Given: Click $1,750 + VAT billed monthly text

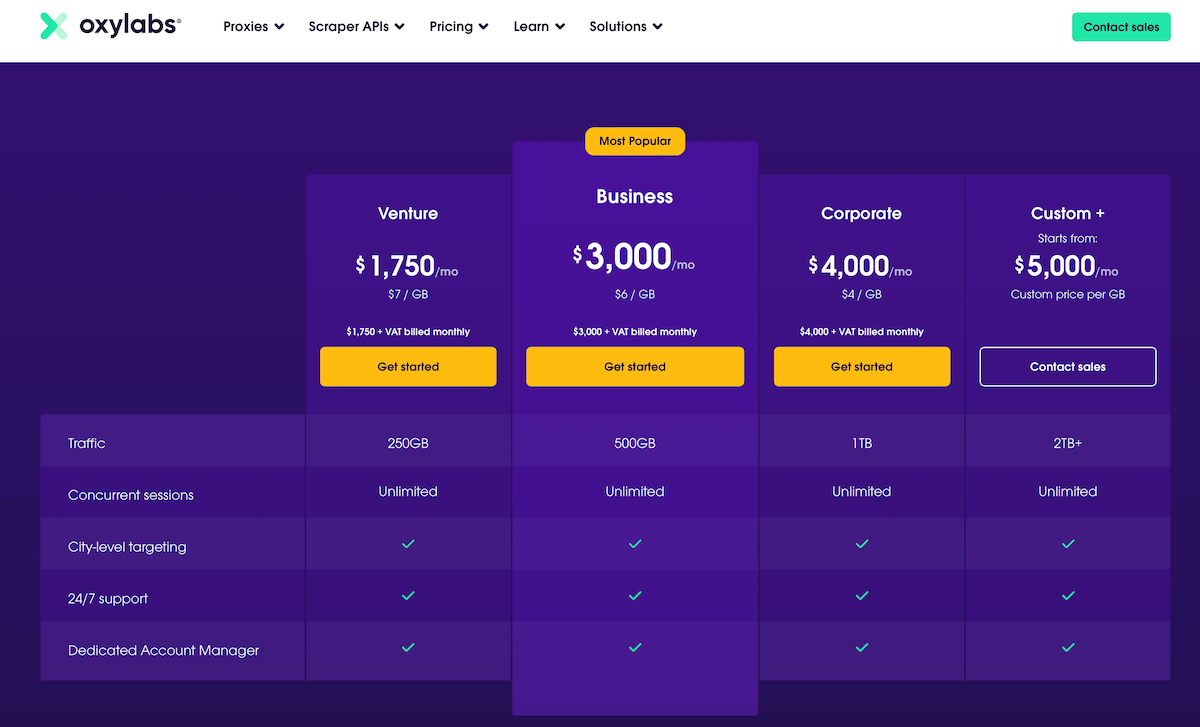Looking at the screenshot, I should coord(408,332).
